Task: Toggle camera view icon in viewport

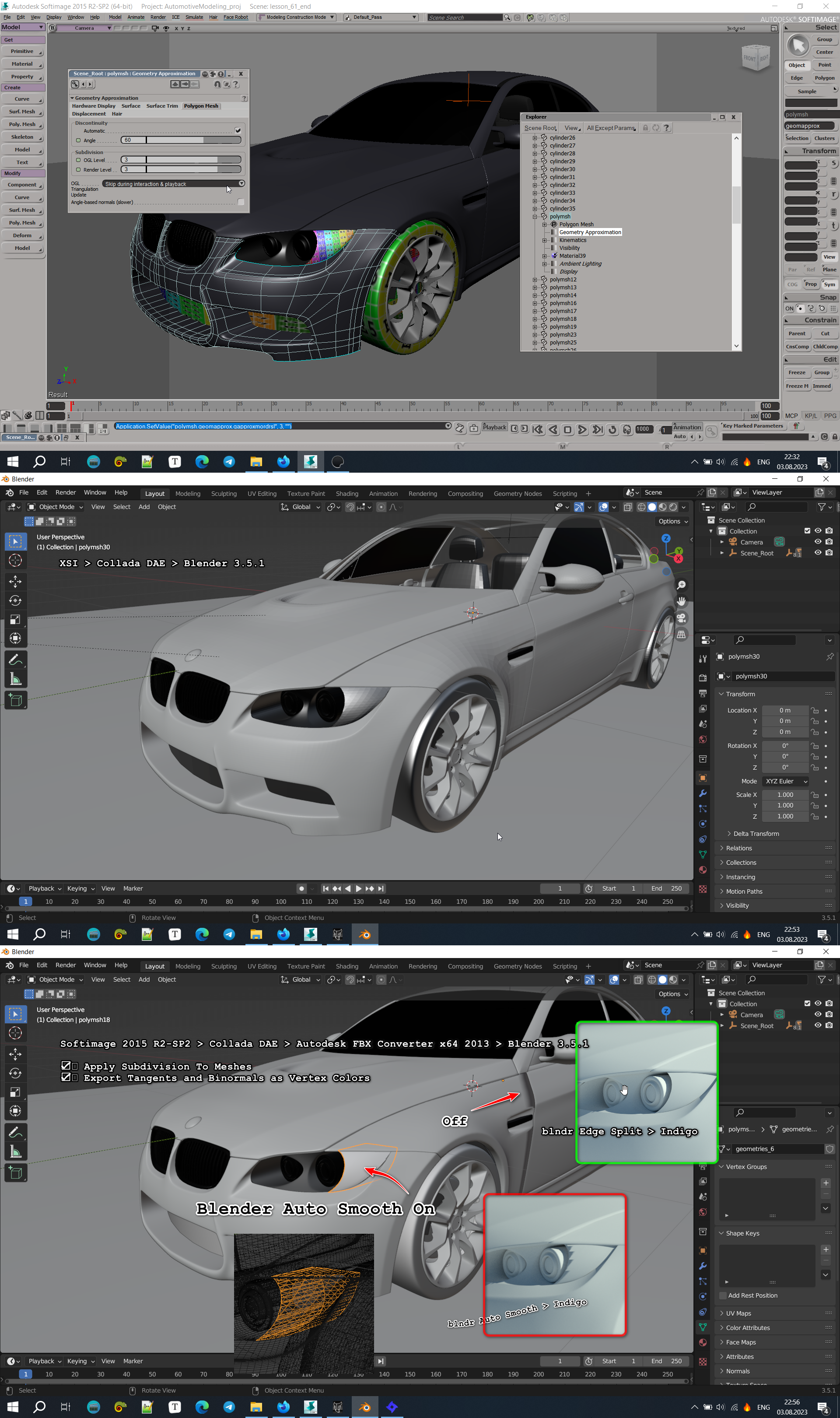Action: 682,618
